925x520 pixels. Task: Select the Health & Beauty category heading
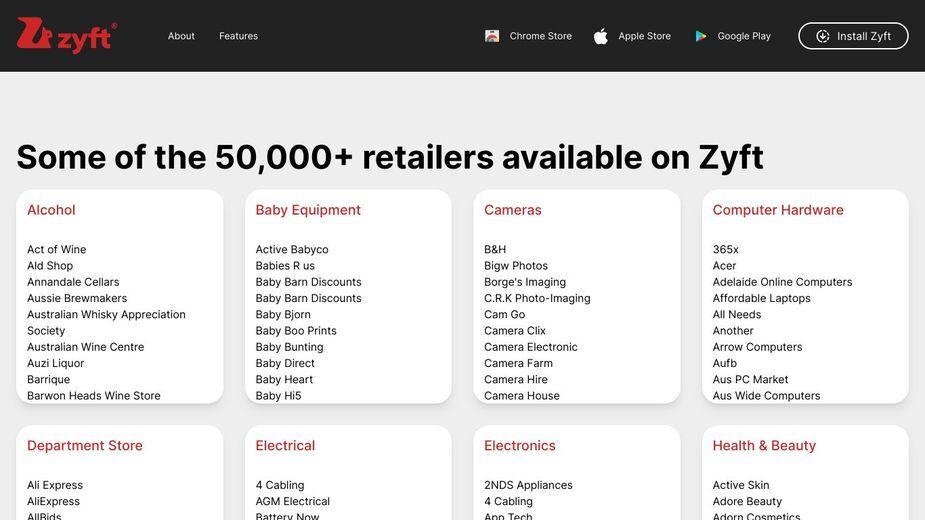764,446
